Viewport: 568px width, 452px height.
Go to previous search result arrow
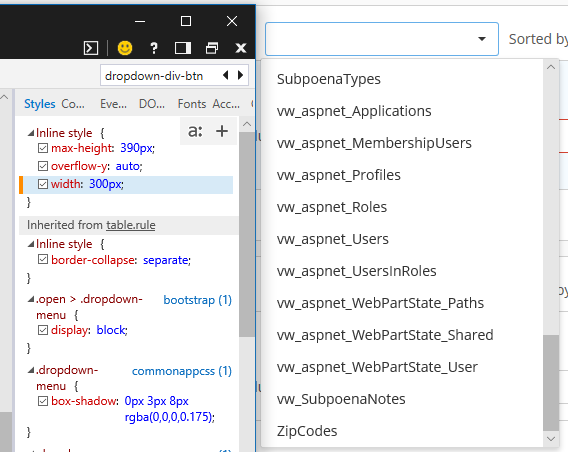point(226,75)
